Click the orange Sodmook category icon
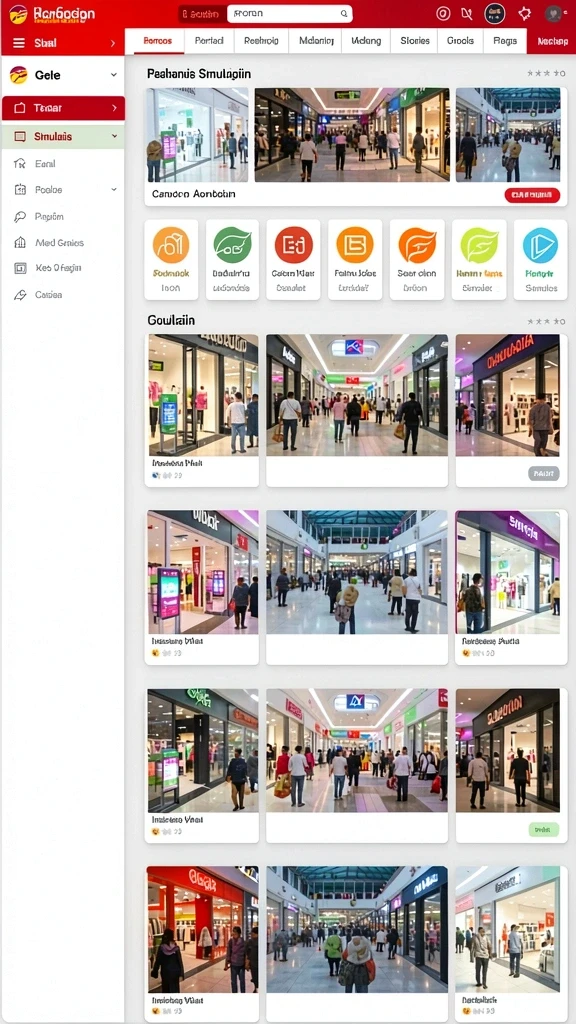 (x=171, y=245)
